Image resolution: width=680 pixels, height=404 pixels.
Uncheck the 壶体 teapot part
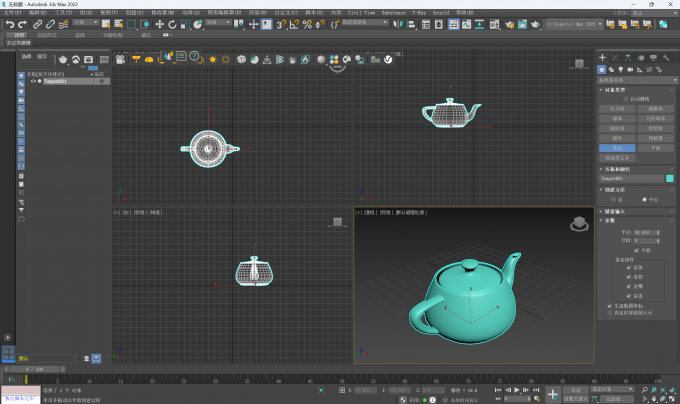point(628,267)
